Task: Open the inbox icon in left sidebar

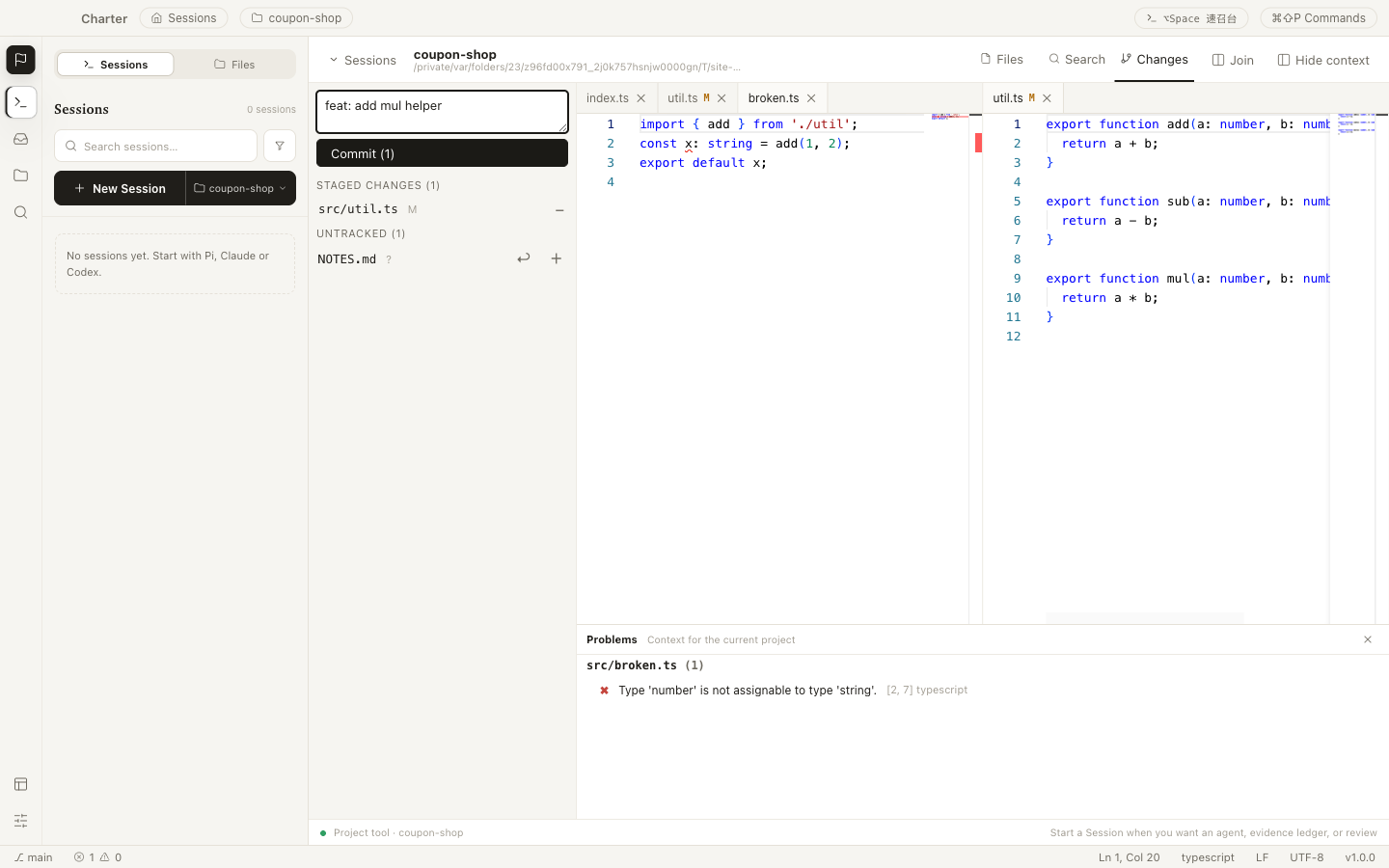Action: tap(20, 139)
